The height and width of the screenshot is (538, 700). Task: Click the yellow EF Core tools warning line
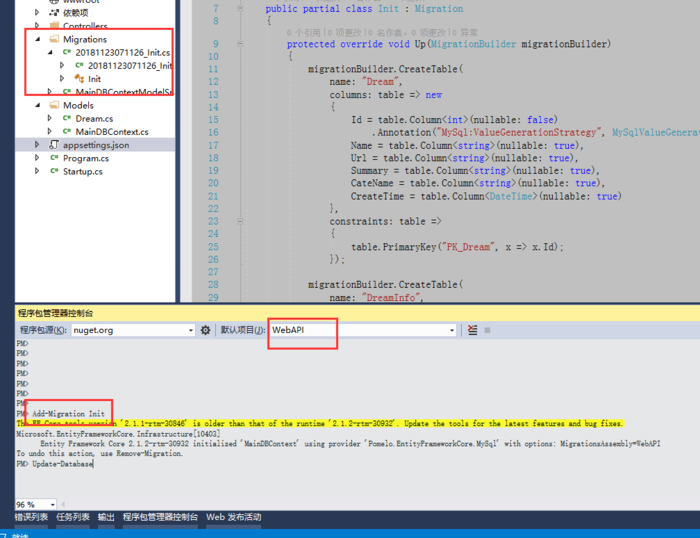tap(320, 423)
